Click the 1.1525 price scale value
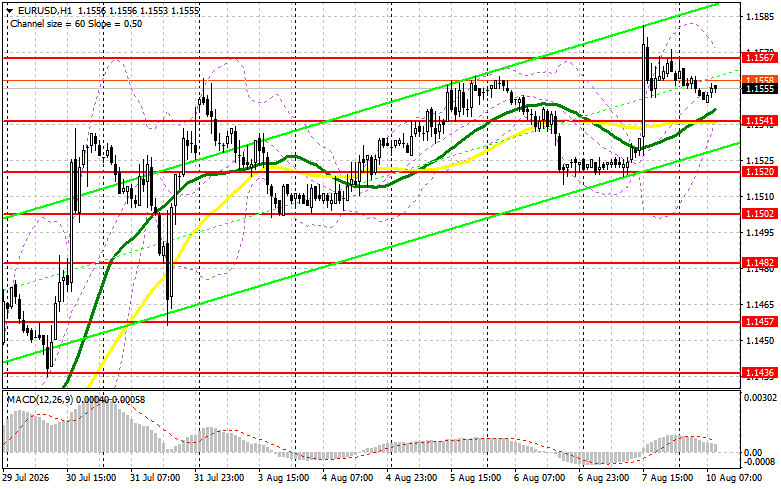 pyautogui.click(x=761, y=160)
